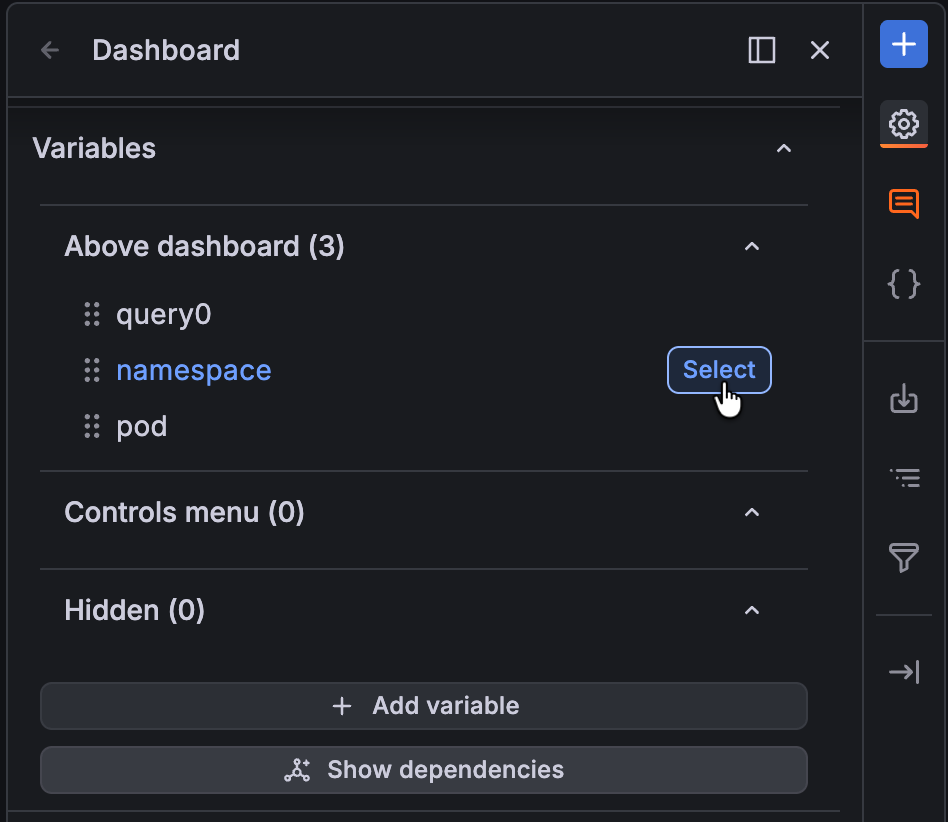Open the orange comments icon
This screenshot has height=822, width=948.
904,204
